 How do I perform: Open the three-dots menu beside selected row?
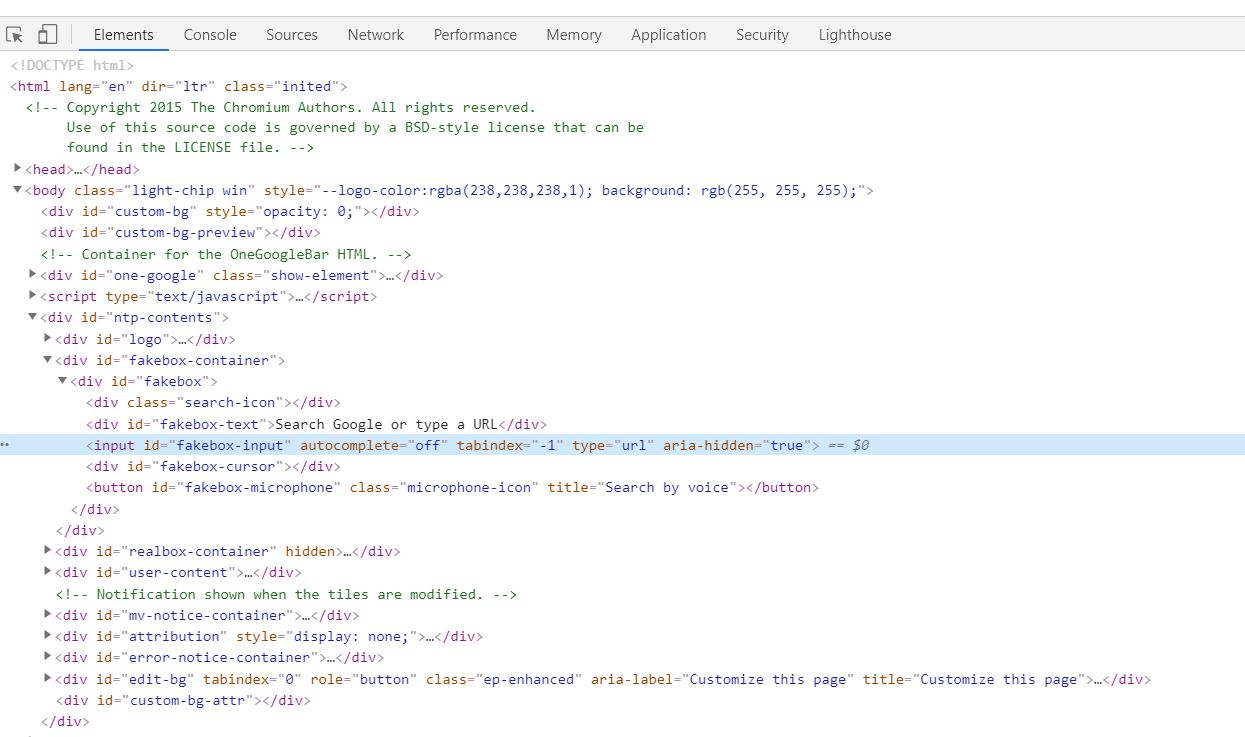point(5,446)
